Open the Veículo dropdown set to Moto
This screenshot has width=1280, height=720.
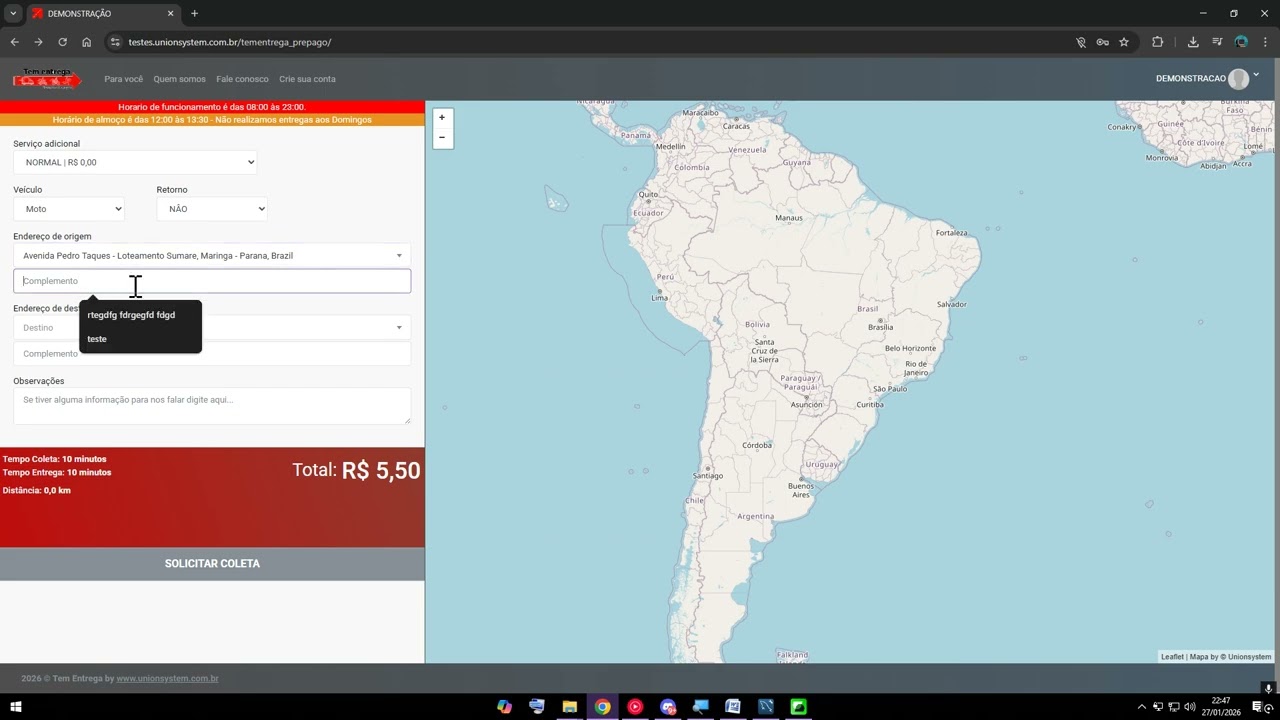pos(69,209)
